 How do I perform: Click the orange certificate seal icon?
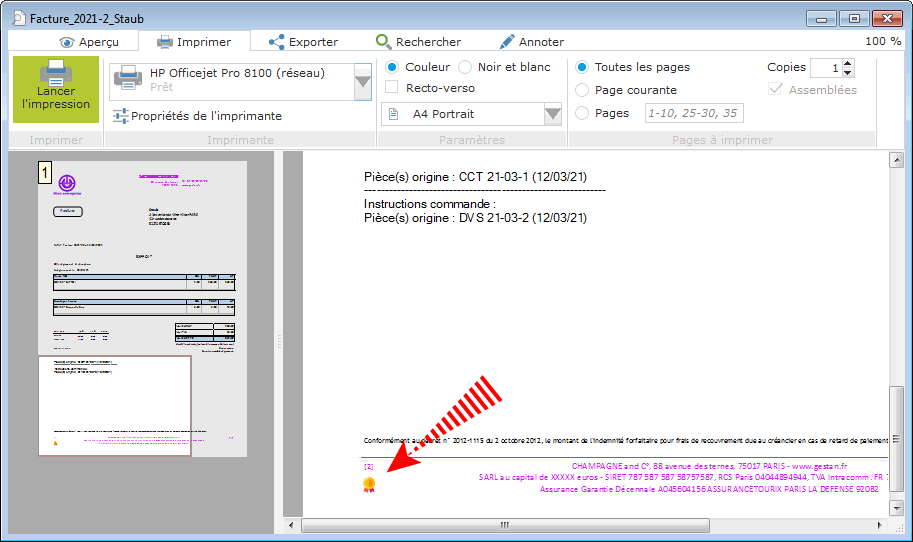pos(369,485)
